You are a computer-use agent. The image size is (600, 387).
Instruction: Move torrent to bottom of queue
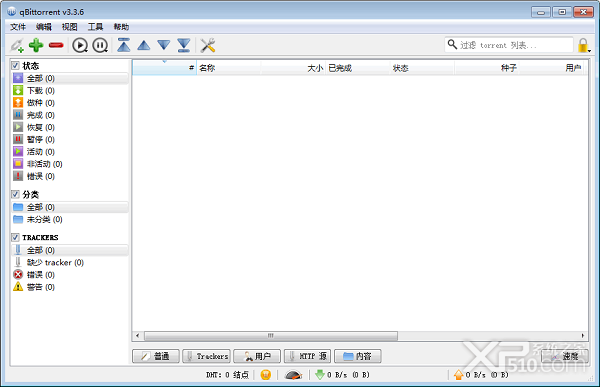(x=184, y=45)
